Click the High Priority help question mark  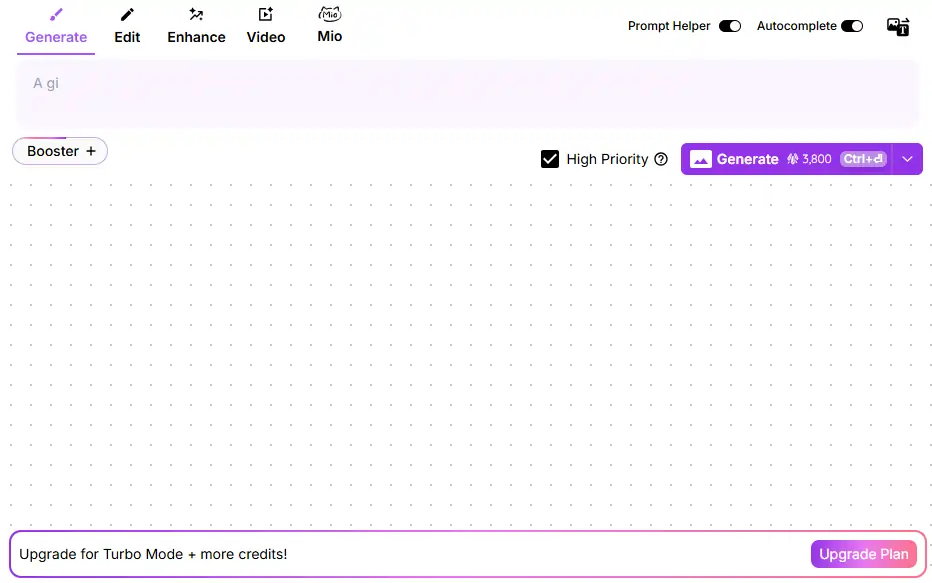coord(661,159)
